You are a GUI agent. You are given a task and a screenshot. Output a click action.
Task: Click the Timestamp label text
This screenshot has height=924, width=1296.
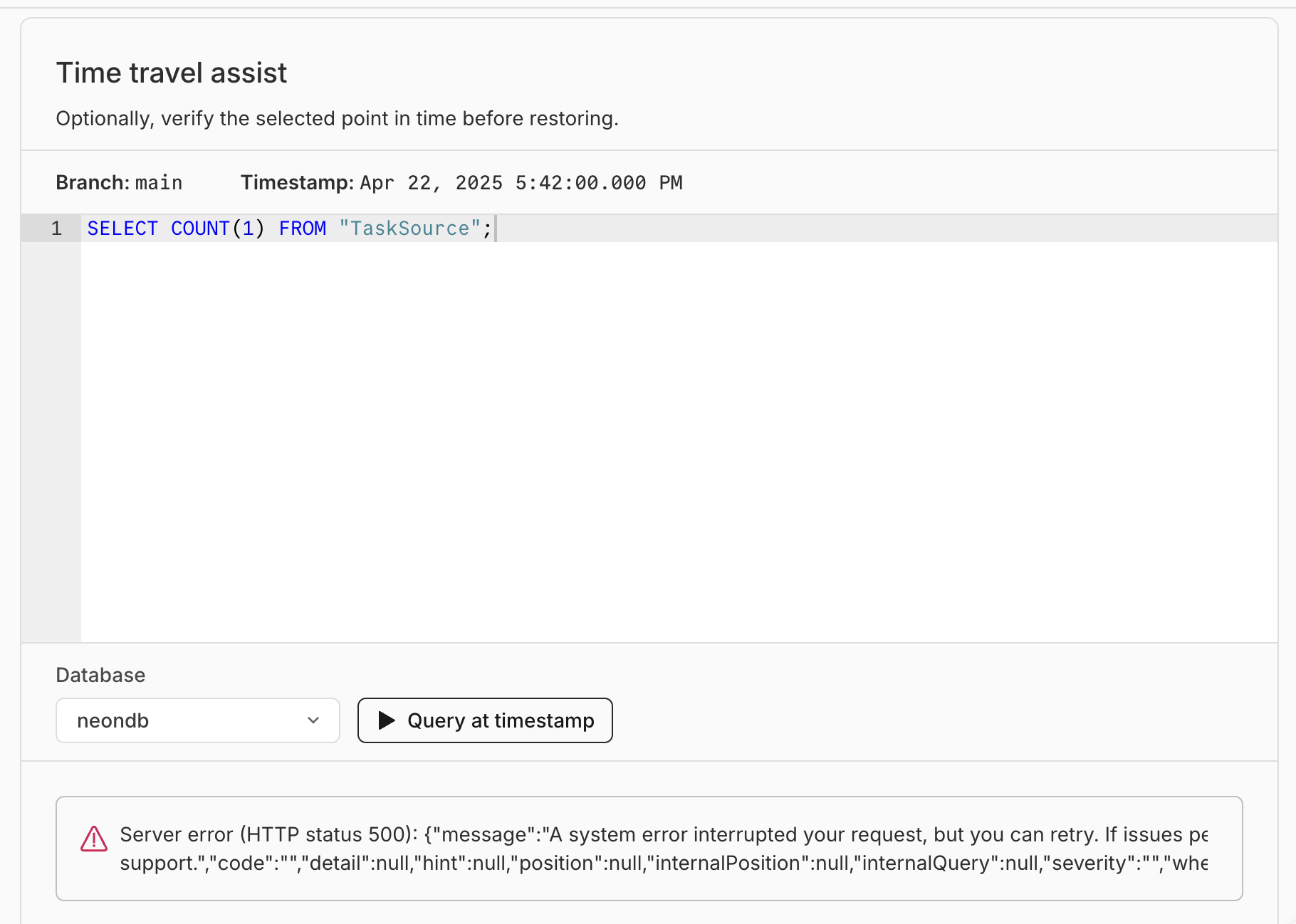point(297,183)
